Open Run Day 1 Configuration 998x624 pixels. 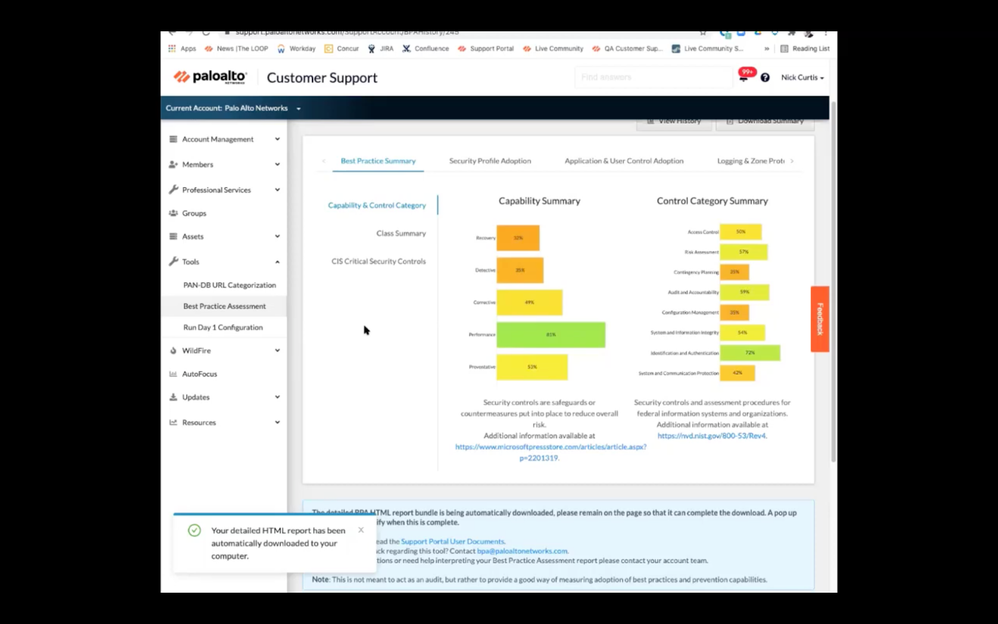pyautogui.click(x=223, y=327)
